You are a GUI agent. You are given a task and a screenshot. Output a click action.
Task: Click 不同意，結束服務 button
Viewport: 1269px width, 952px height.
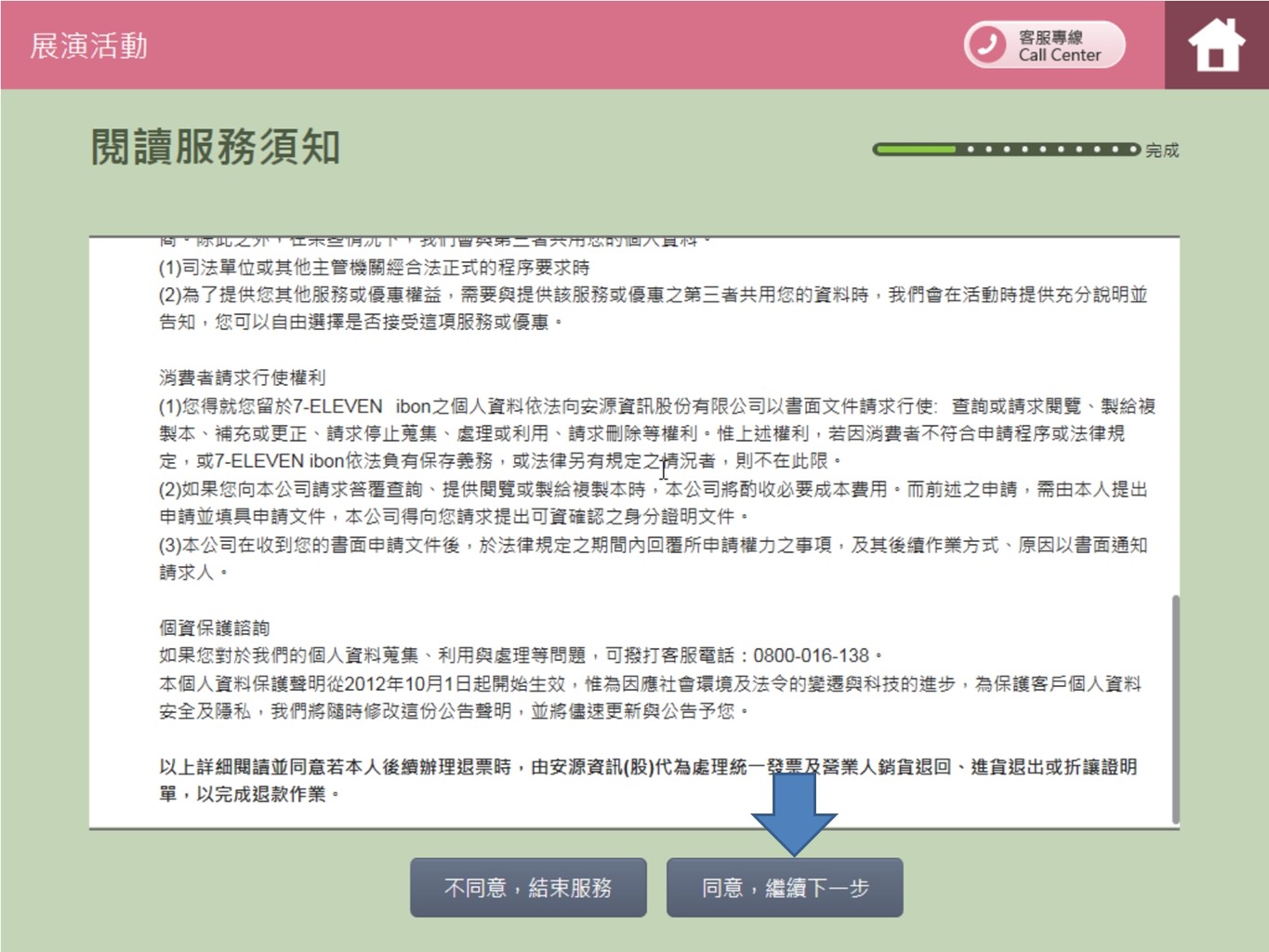tap(528, 888)
